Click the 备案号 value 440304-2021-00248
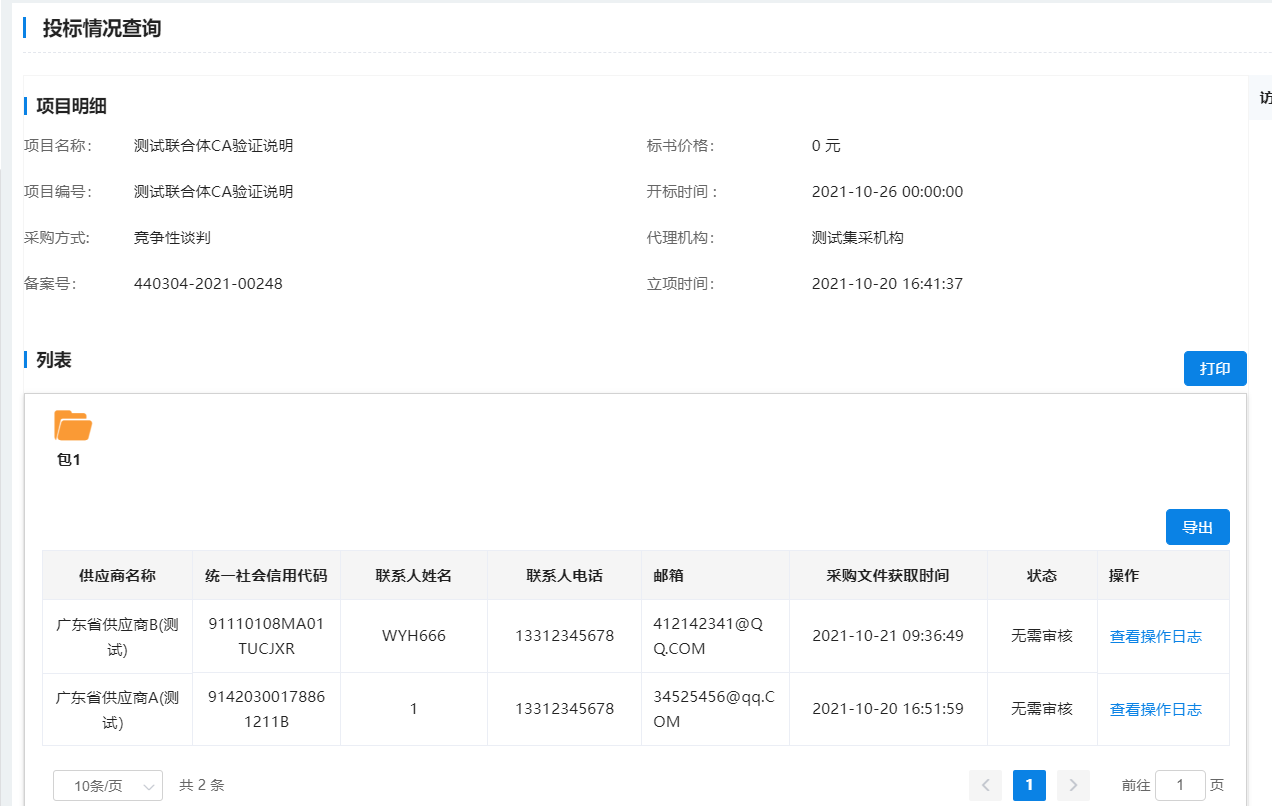This screenshot has width=1272, height=806. [x=208, y=284]
